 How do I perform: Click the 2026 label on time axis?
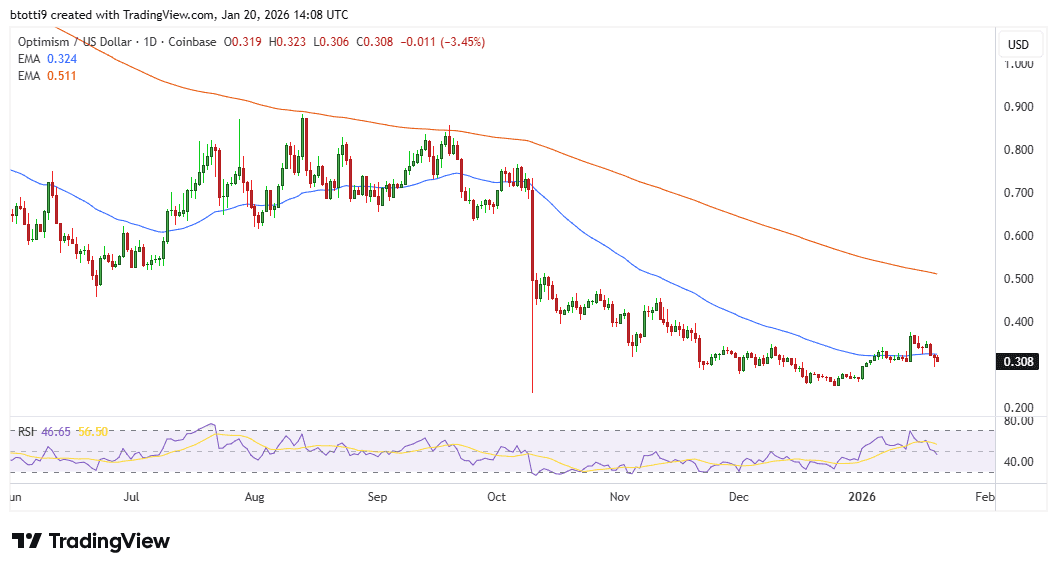861,496
